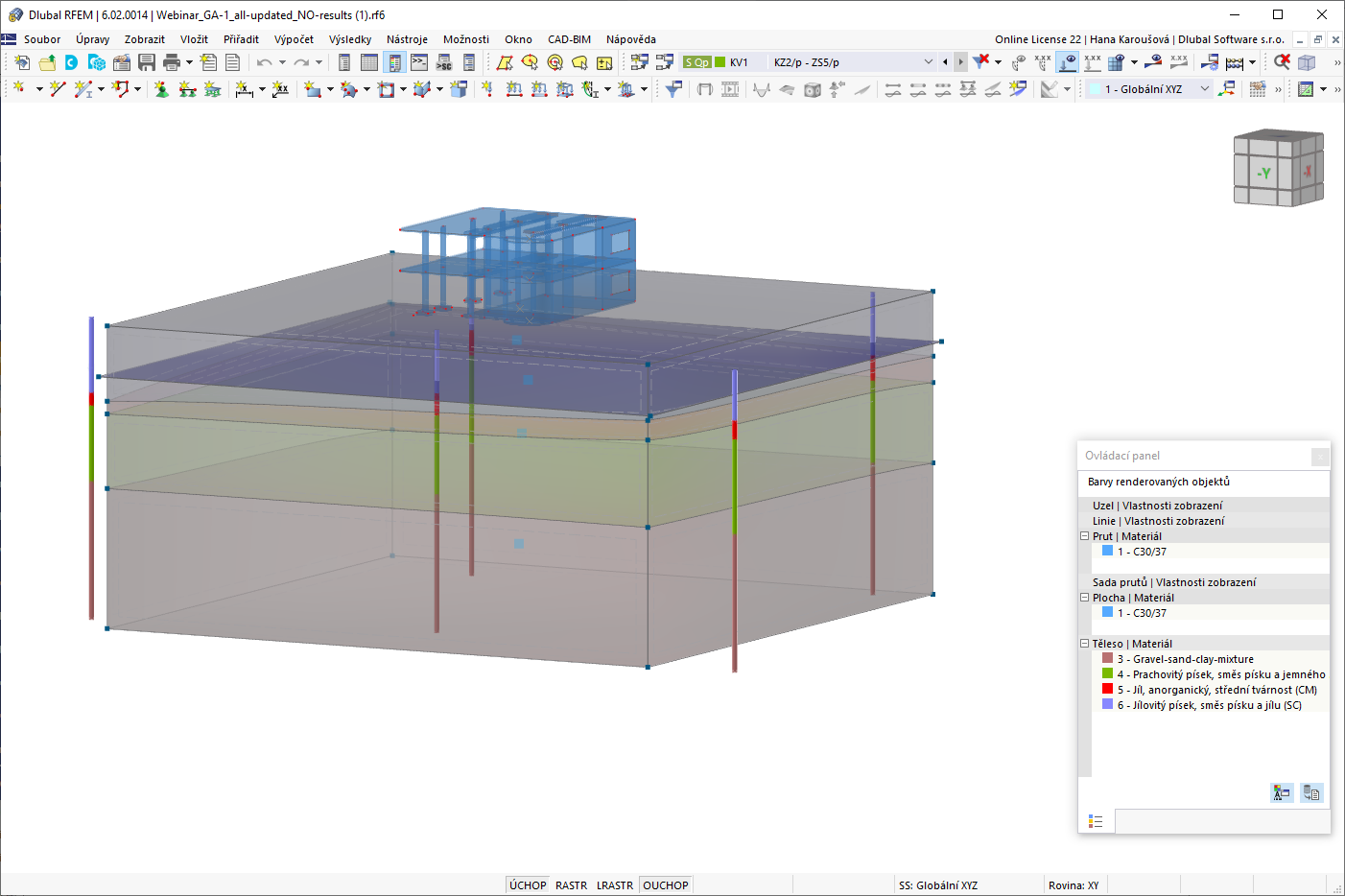Click red swatch for material 5 - Jíl

(1107, 689)
